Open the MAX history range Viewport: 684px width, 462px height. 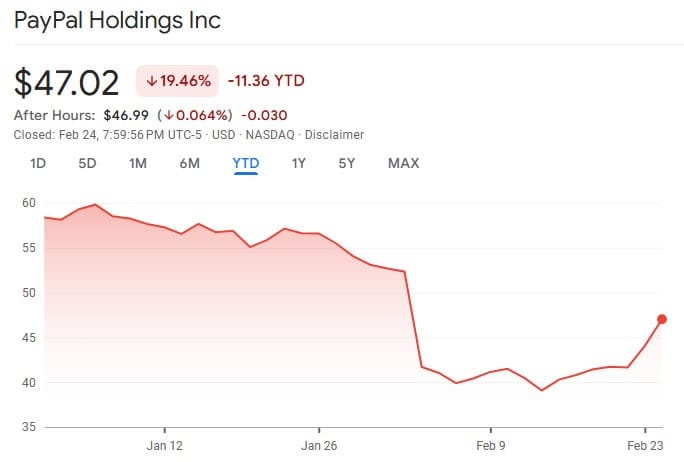[403, 163]
